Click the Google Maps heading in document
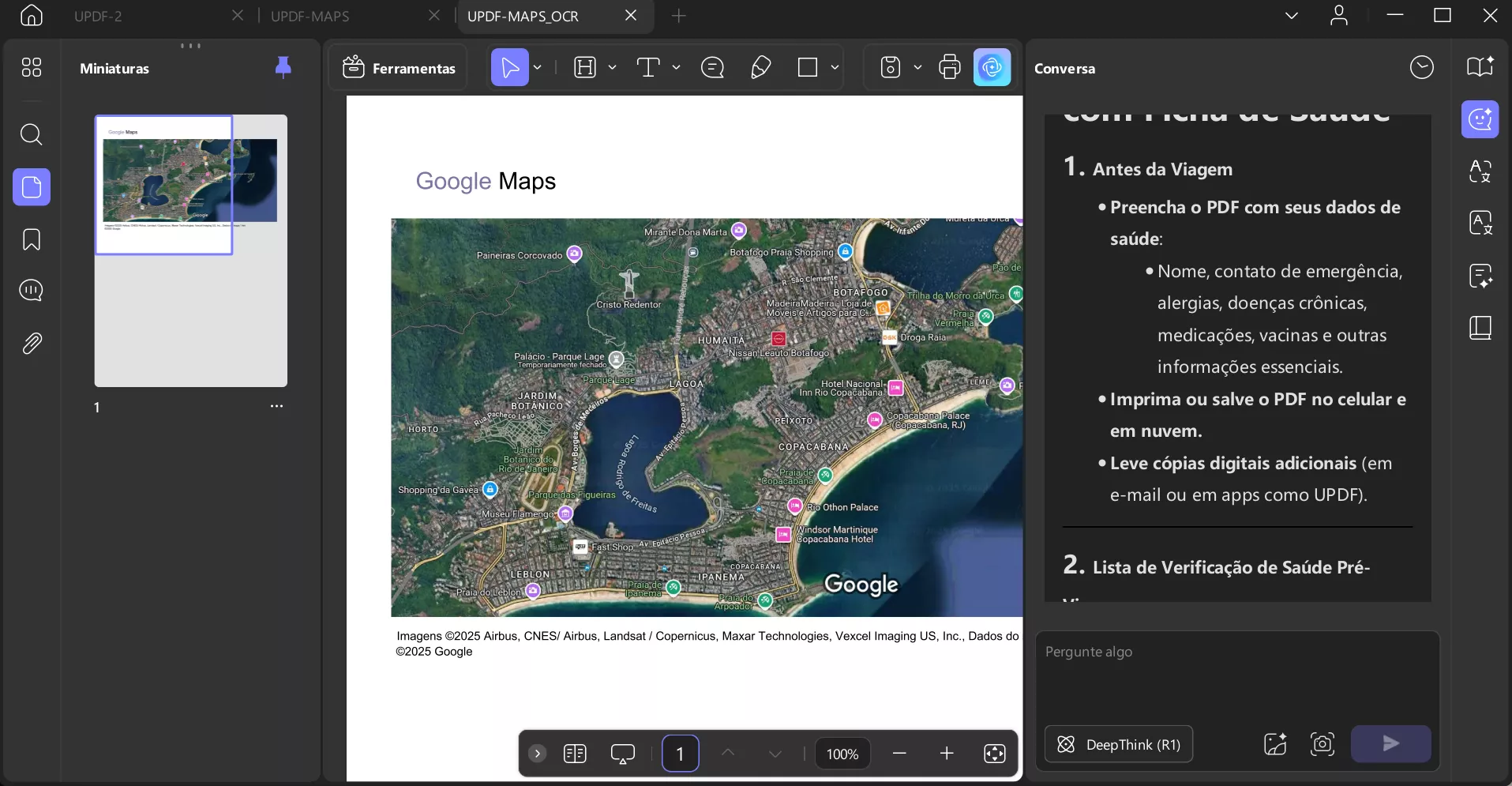The height and width of the screenshot is (786, 1512). (x=486, y=181)
